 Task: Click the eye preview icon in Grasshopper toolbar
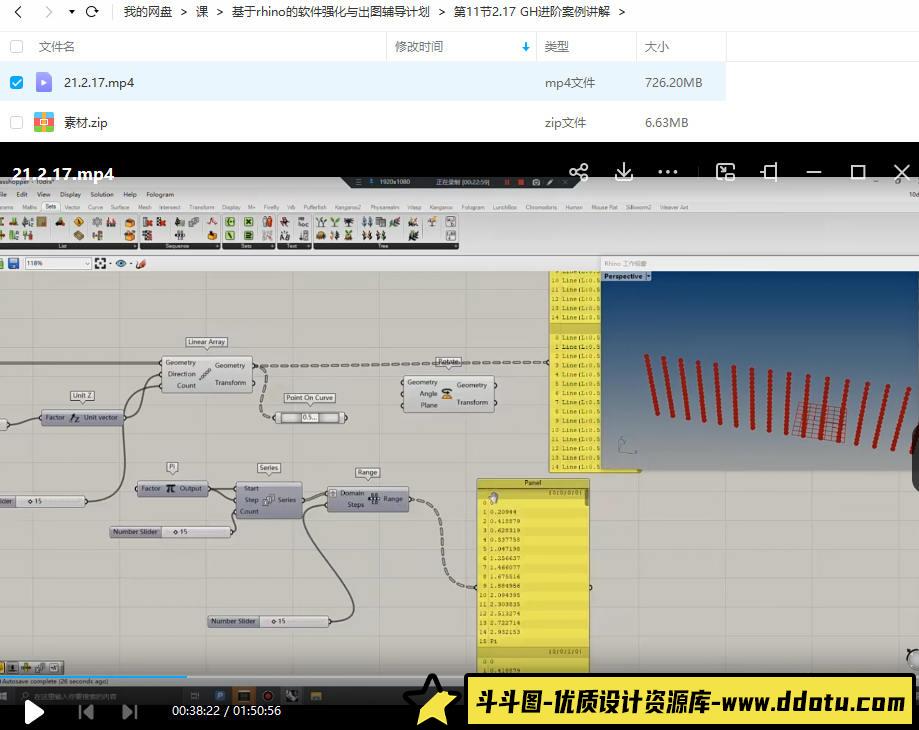point(121,264)
